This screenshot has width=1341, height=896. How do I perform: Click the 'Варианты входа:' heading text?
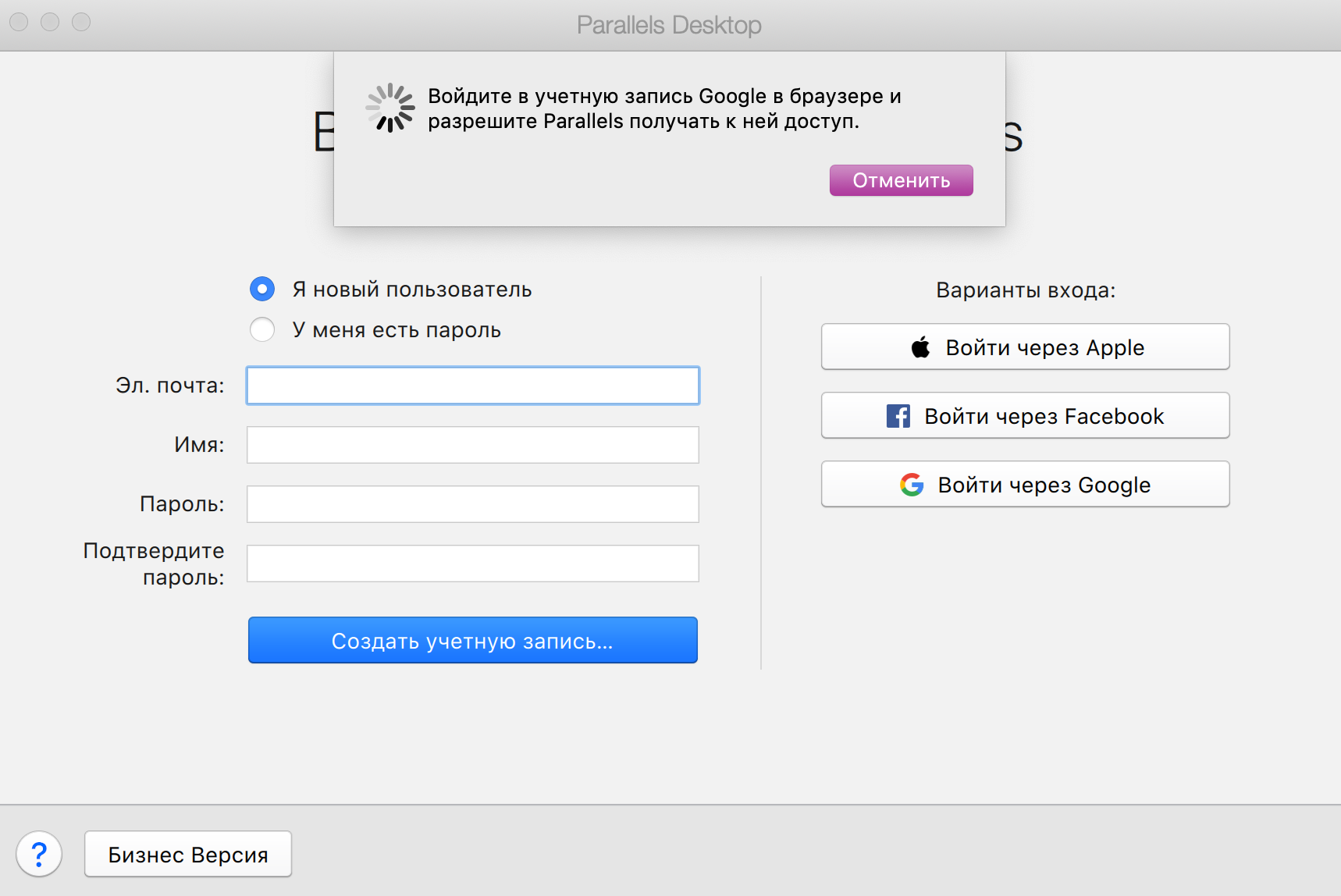[x=1026, y=290]
